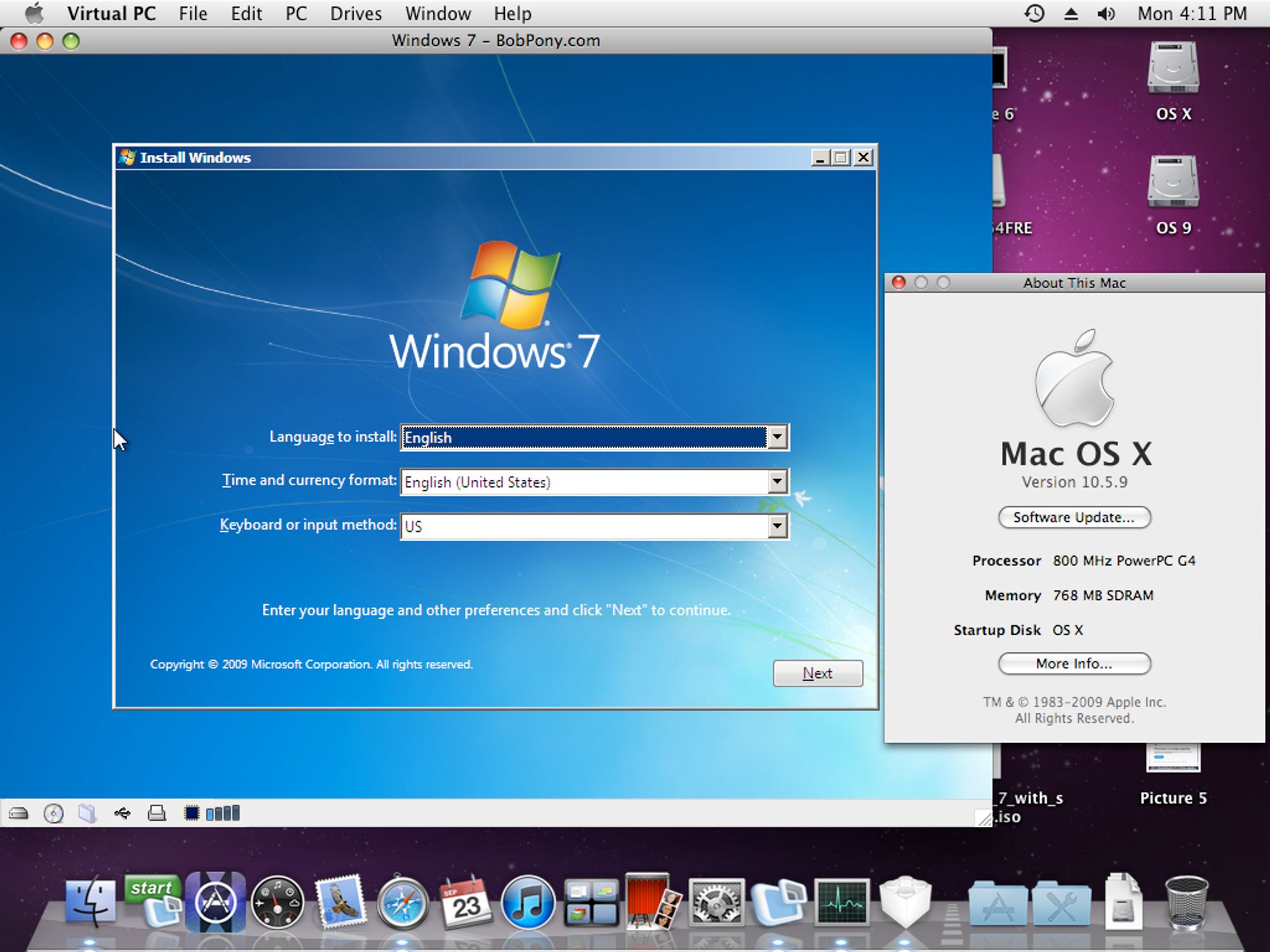Screen dimensions: 1270x952
Task: Open the Edit menu
Action: click(246, 13)
